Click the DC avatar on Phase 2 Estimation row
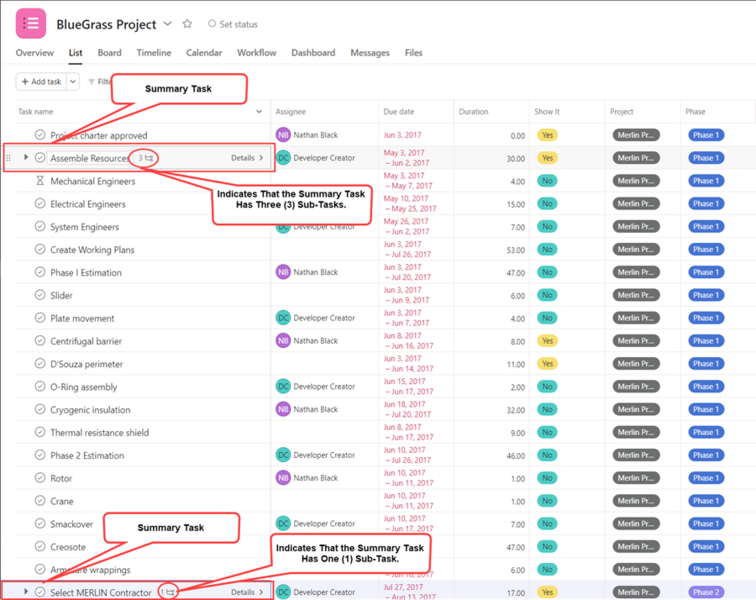Screen dimensions: 756x600 [283, 455]
